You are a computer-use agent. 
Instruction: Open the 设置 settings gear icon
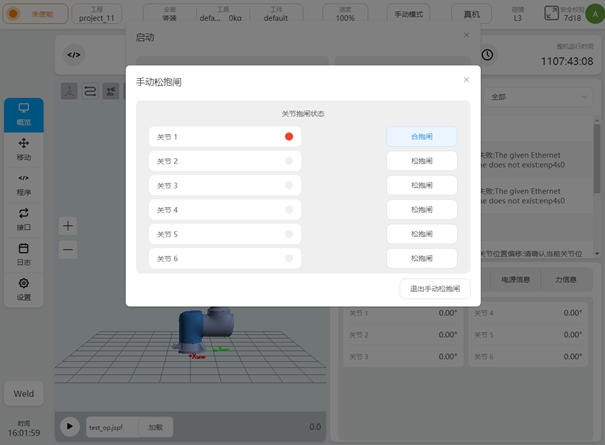pyautogui.click(x=24, y=289)
